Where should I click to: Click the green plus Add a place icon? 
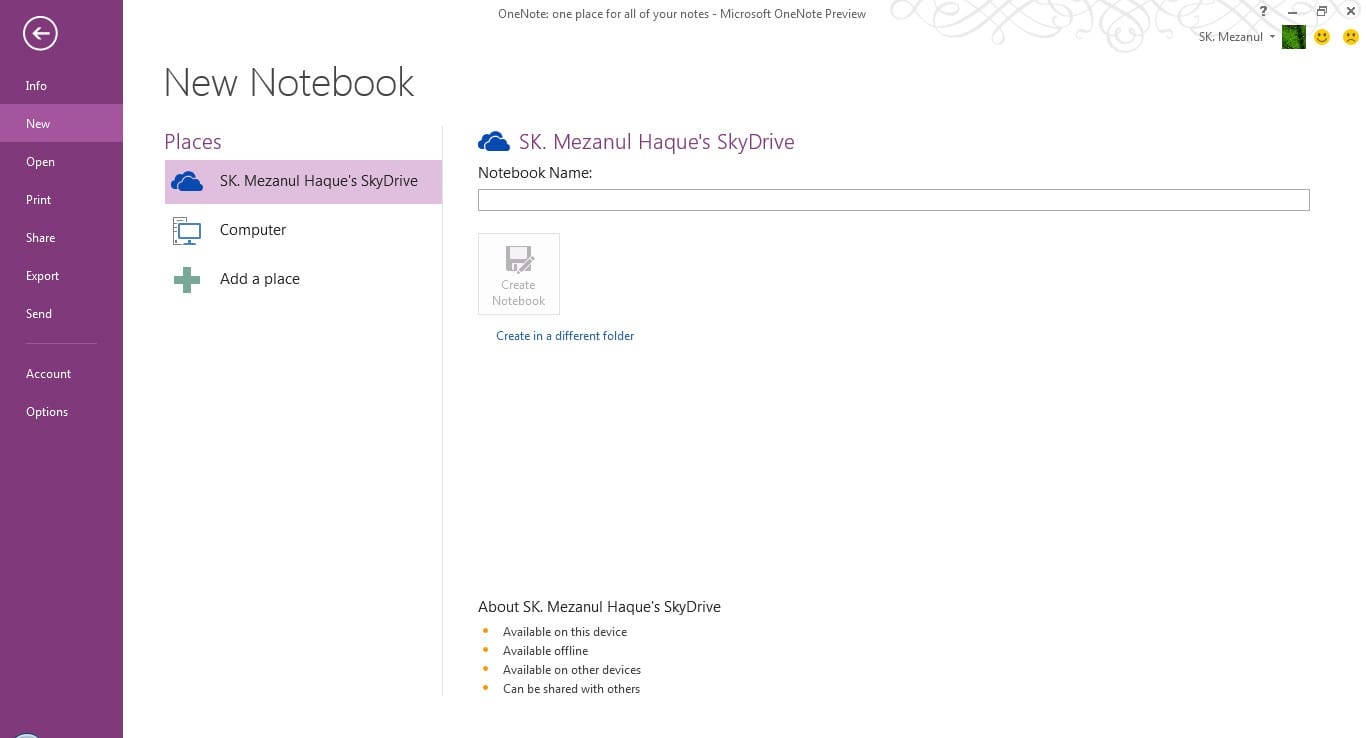pos(187,279)
